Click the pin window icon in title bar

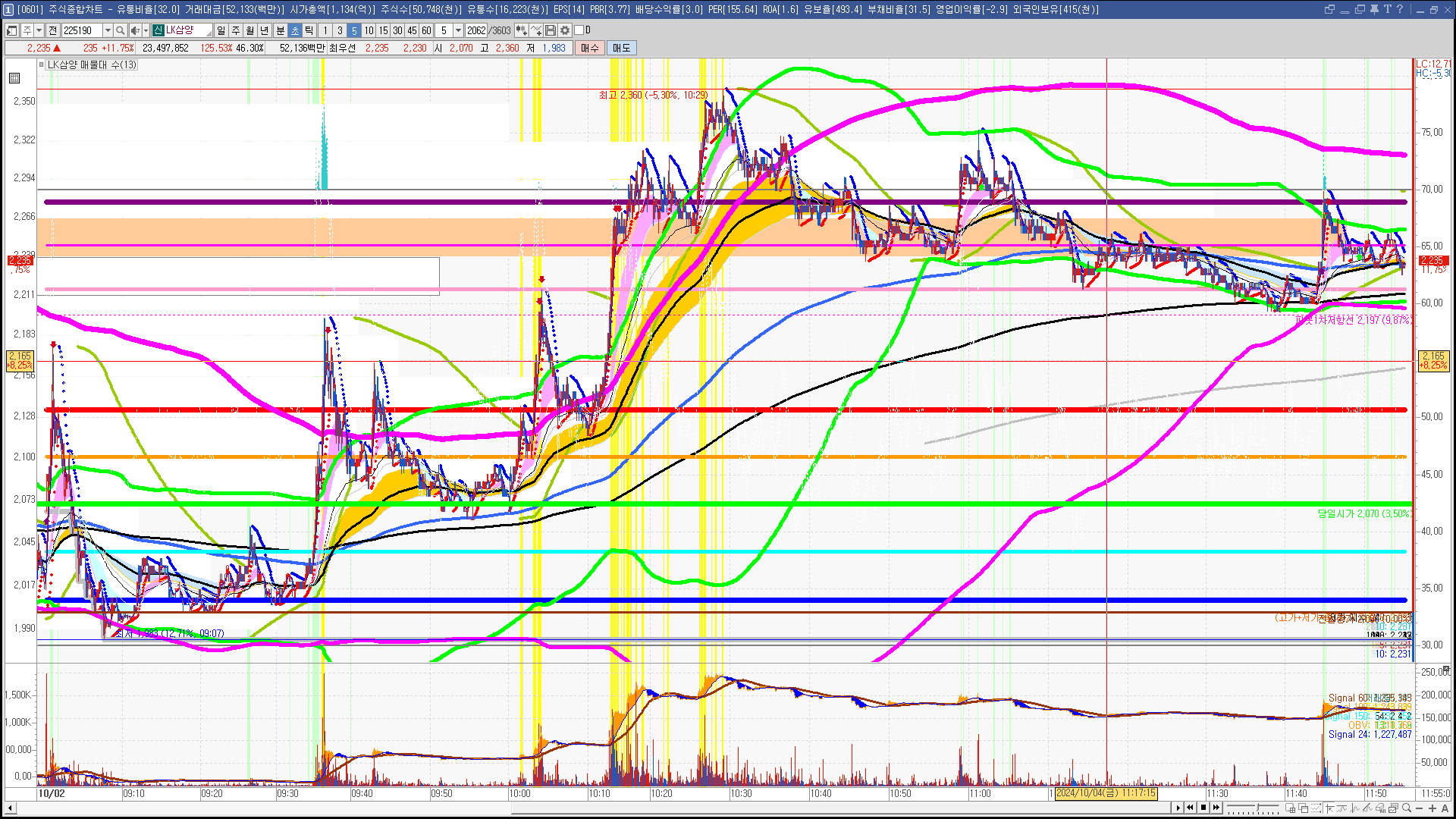coord(1374,9)
